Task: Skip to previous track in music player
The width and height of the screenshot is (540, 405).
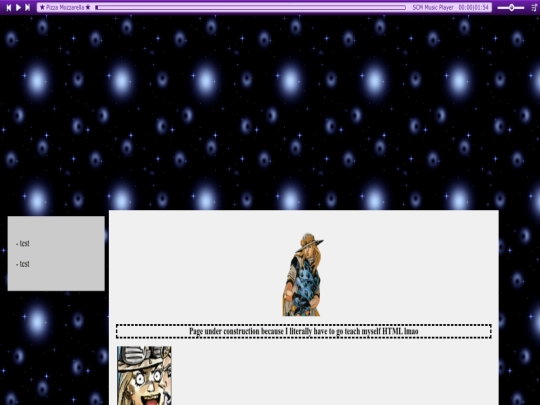Action: click(x=9, y=7)
